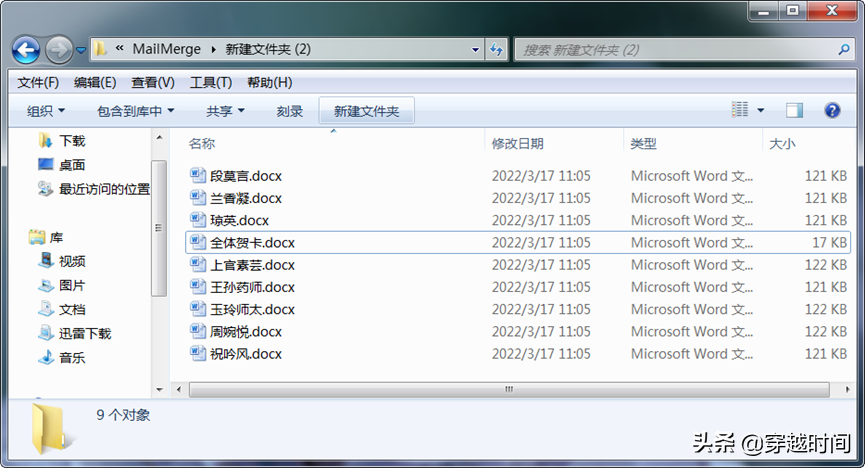Open the 迅雷下载 library
The width and height of the screenshot is (865, 468).
(x=85, y=333)
